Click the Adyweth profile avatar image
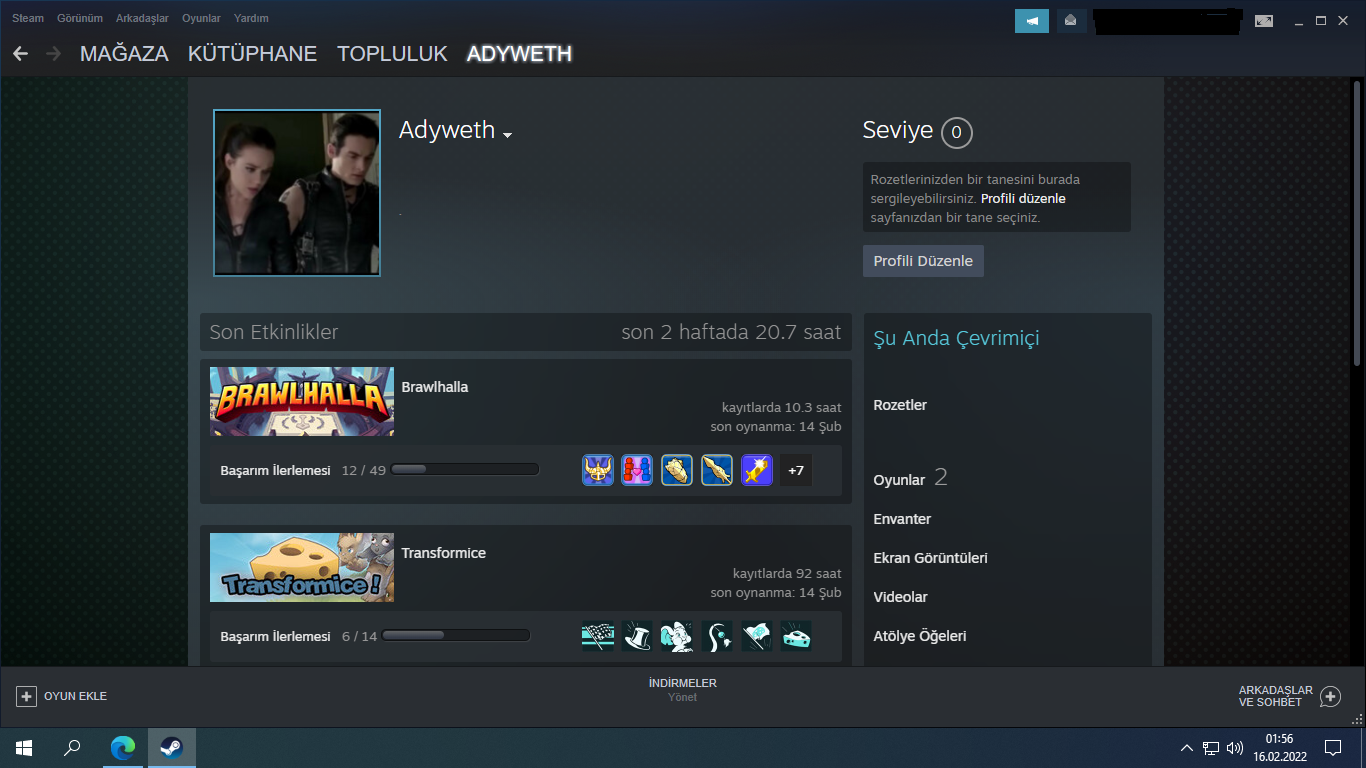Screen dimensions: 1366x768 (x=297, y=193)
